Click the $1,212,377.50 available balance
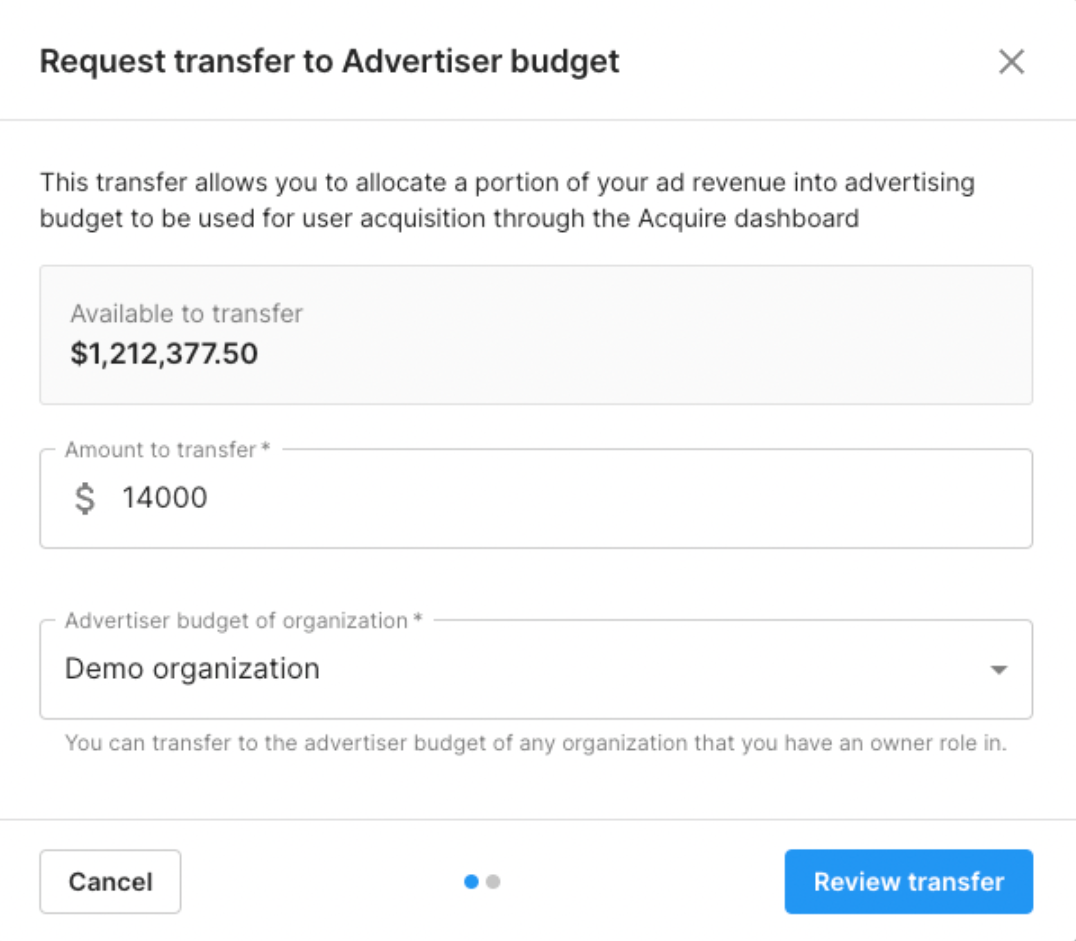The height and width of the screenshot is (941, 1076). pyautogui.click(x=164, y=353)
